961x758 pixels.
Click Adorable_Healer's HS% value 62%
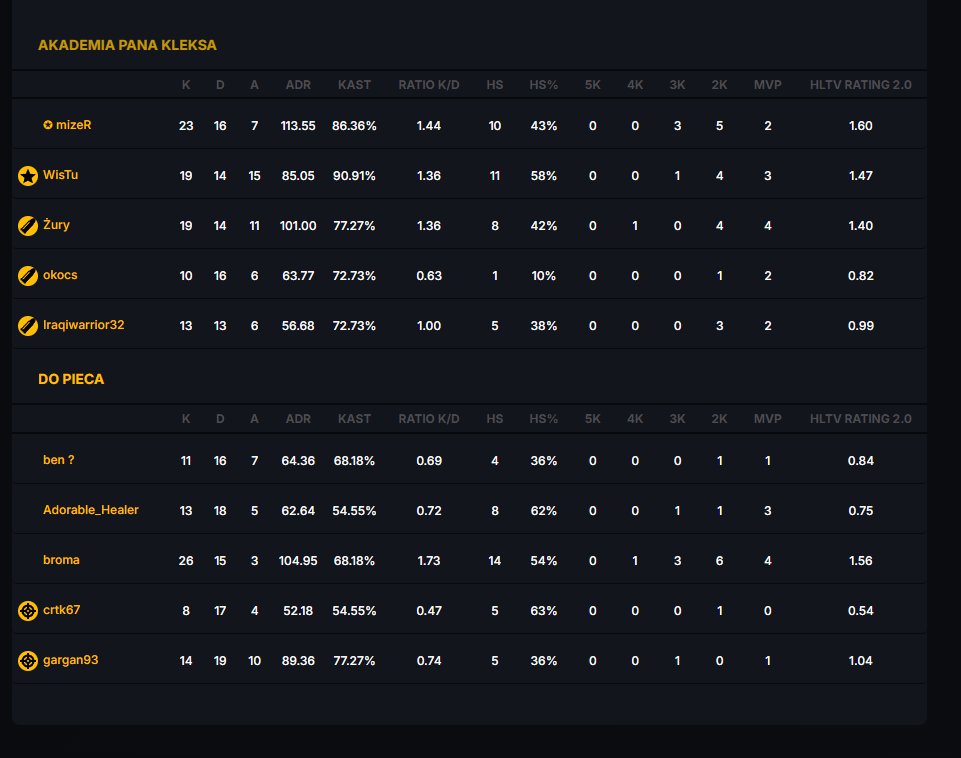(544, 511)
